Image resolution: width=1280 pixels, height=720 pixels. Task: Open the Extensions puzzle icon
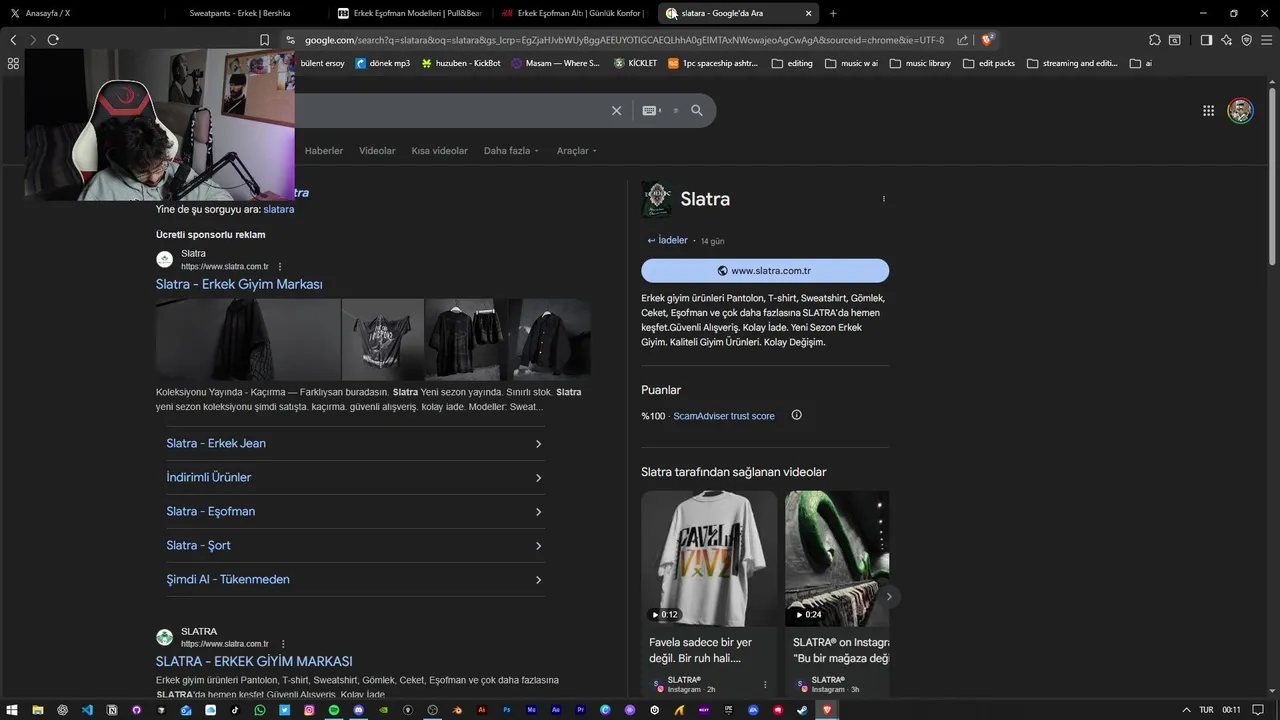(x=1155, y=40)
